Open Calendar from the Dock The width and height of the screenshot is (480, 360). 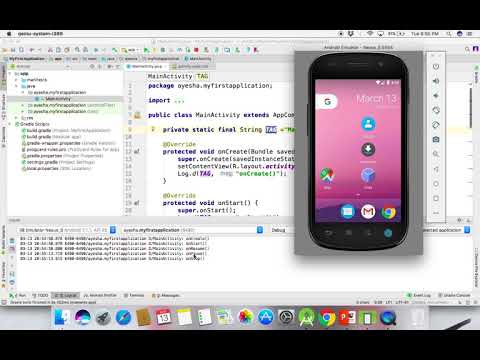point(164,317)
